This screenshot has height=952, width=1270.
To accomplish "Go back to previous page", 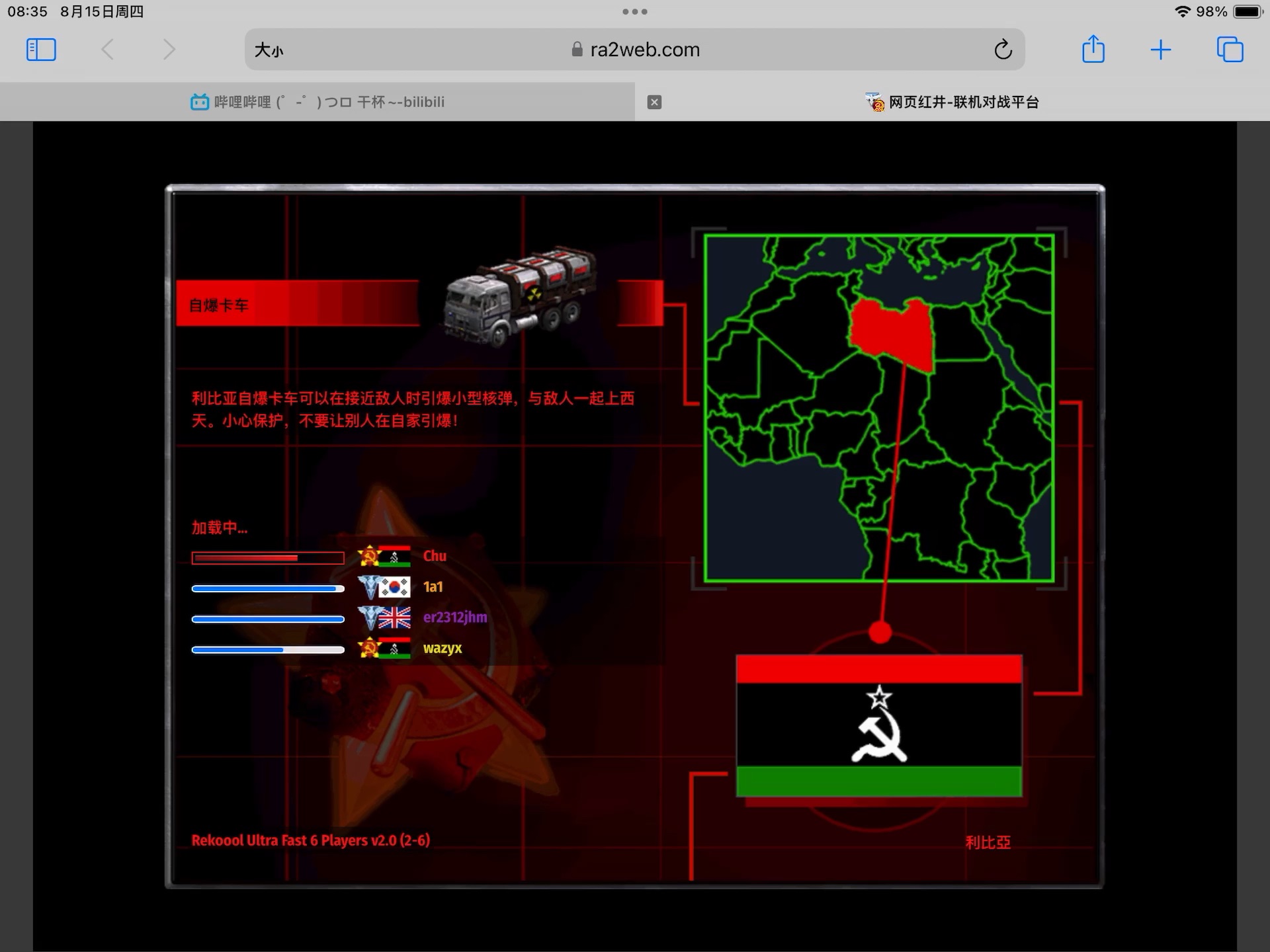I will tap(107, 50).
